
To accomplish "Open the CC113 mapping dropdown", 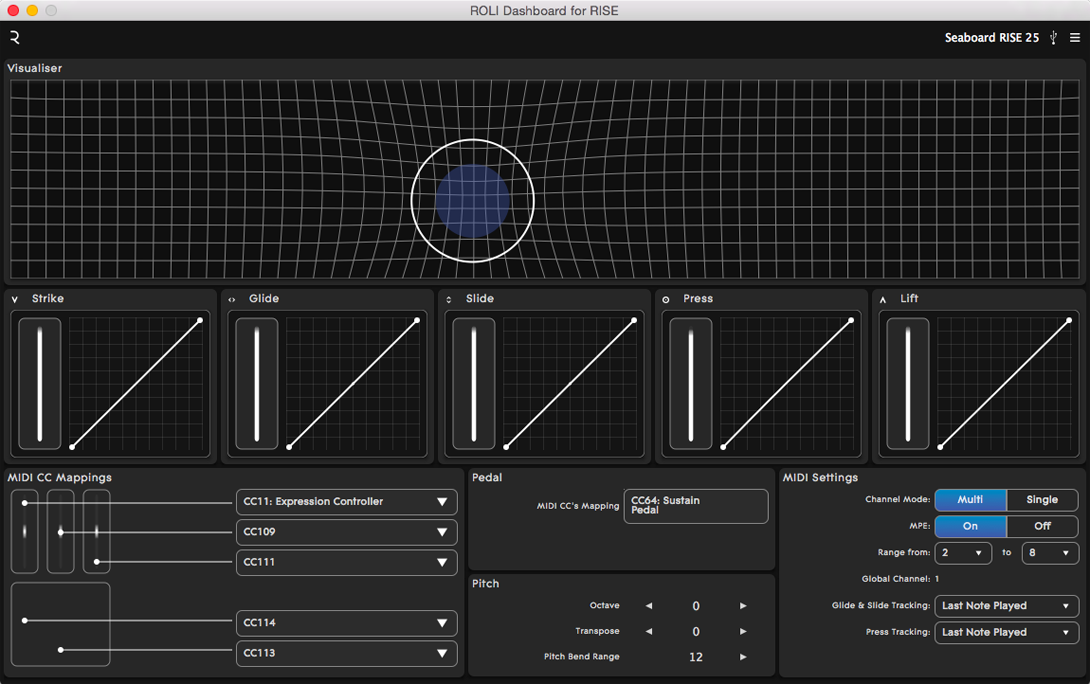I will (346, 653).
